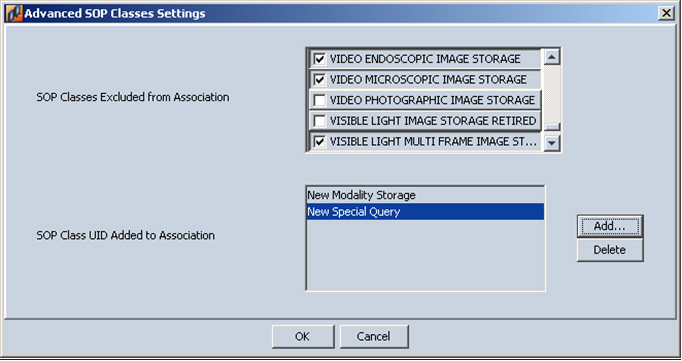The height and width of the screenshot is (361, 682).
Task: Check VISIBLE LIGHT IMAGE STORAGE RETIRED box
Action: [320, 120]
